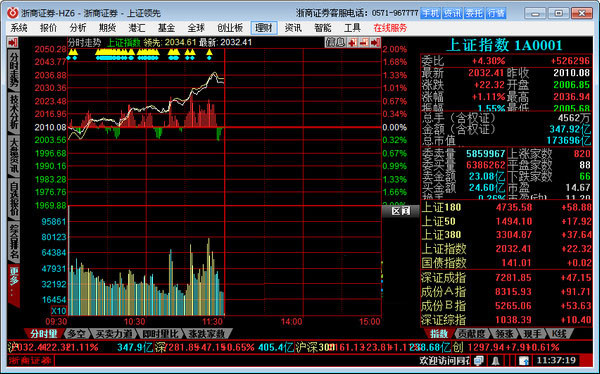Click the 行情 button in the title bar
The width and height of the screenshot is (600, 374).
[496, 13]
